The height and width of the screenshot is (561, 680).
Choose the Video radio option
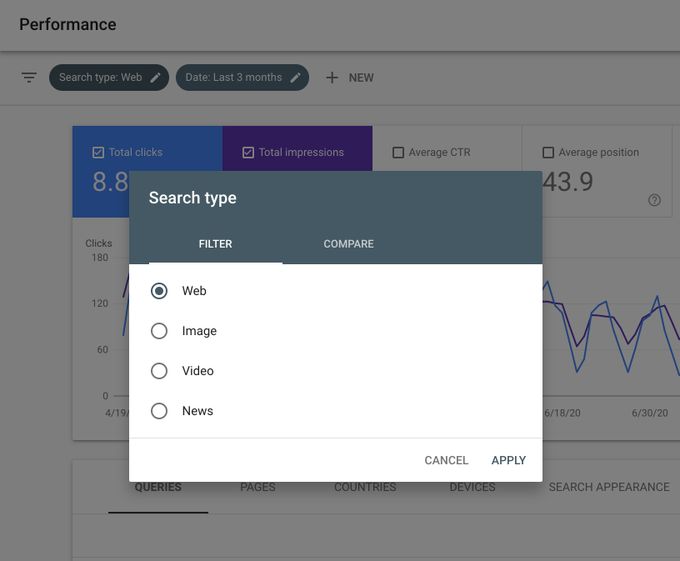(159, 371)
